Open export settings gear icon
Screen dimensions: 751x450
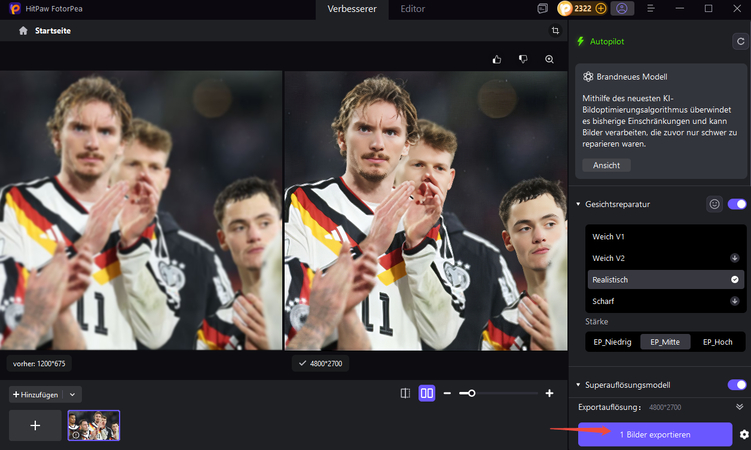click(743, 434)
